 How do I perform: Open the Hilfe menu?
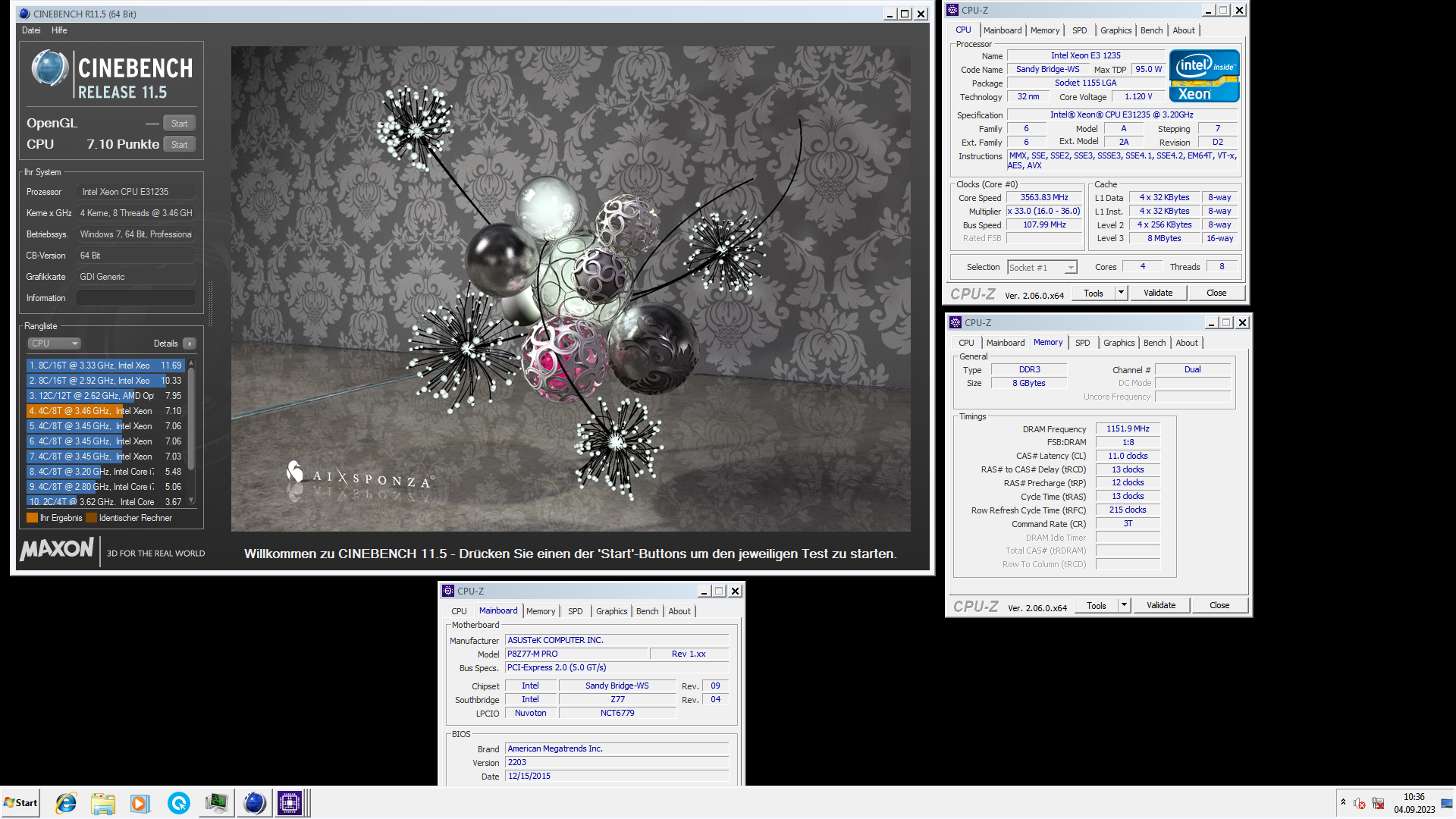(59, 30)
